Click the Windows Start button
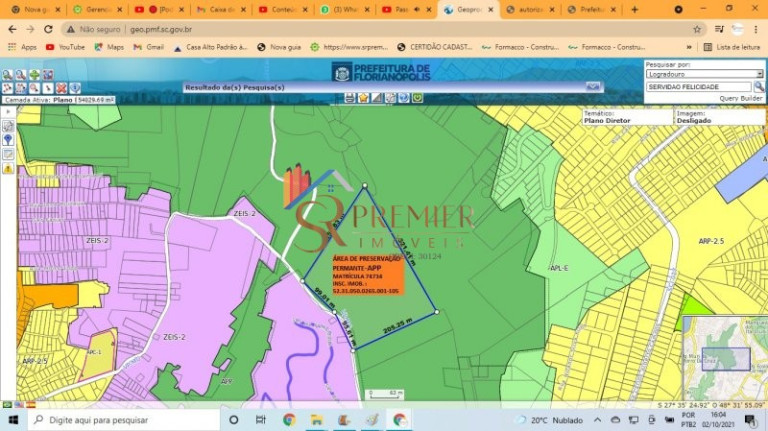Screen dimensions: 768x431 [x=13, y=420]
